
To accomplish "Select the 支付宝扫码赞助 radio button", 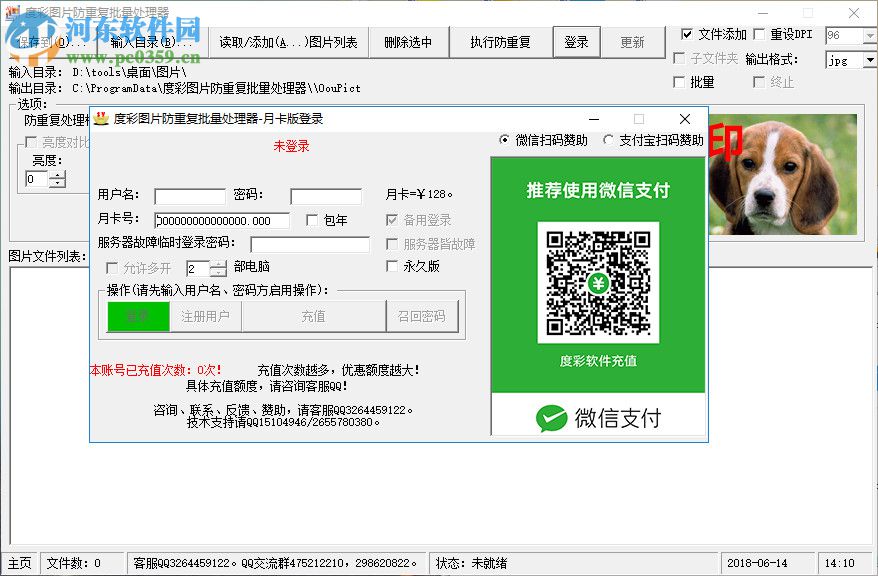I will point(610,140).
